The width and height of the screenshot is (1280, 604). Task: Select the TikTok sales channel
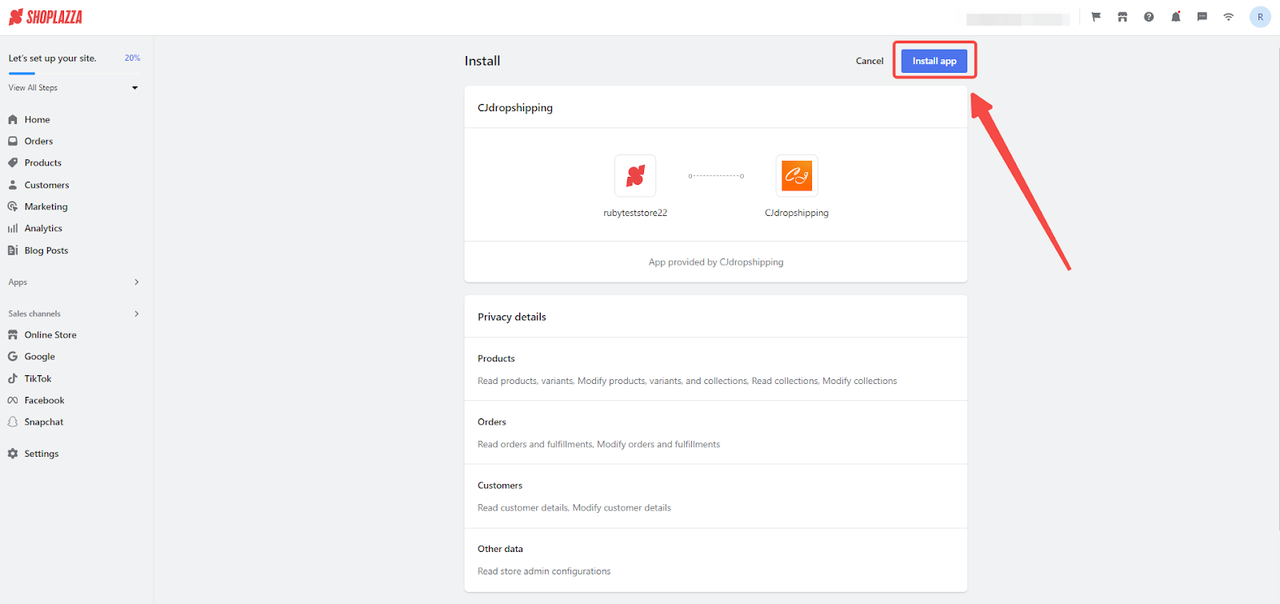point(37,379)
